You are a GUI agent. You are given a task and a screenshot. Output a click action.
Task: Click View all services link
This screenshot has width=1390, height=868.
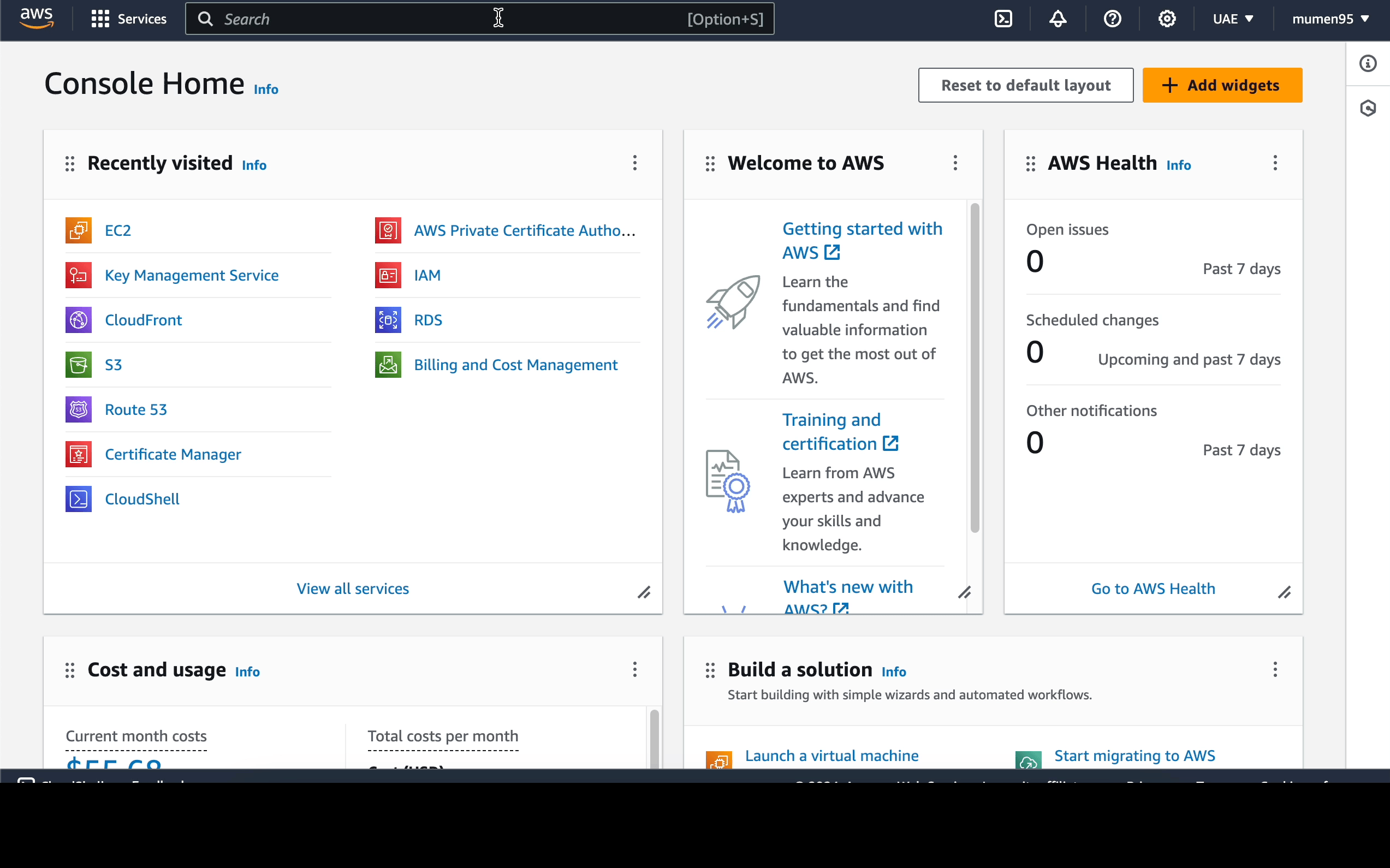[353, 588]
